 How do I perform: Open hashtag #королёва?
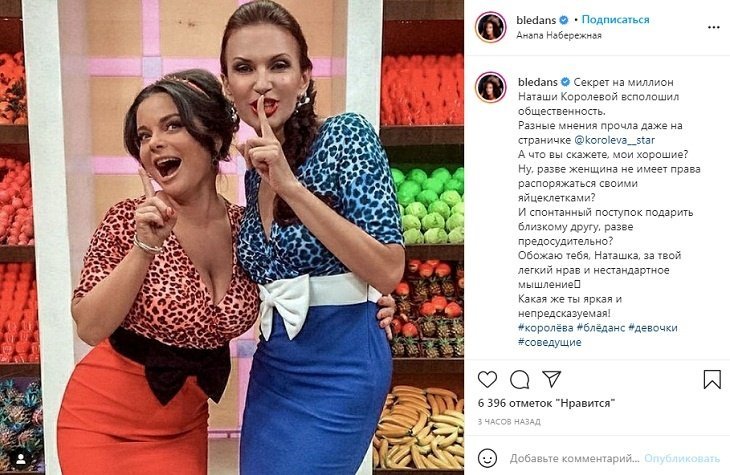coord(546,328)
